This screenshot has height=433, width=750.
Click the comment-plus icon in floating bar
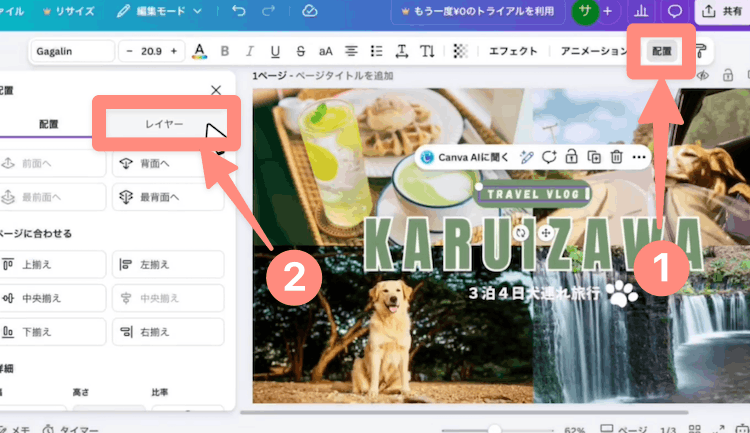(x=549, y=157)
